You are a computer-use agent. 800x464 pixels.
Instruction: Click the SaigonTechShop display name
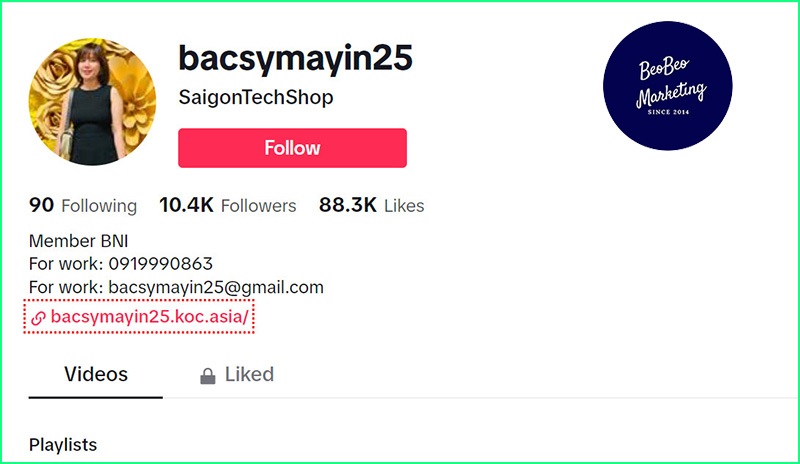click(x=256, y=97)
